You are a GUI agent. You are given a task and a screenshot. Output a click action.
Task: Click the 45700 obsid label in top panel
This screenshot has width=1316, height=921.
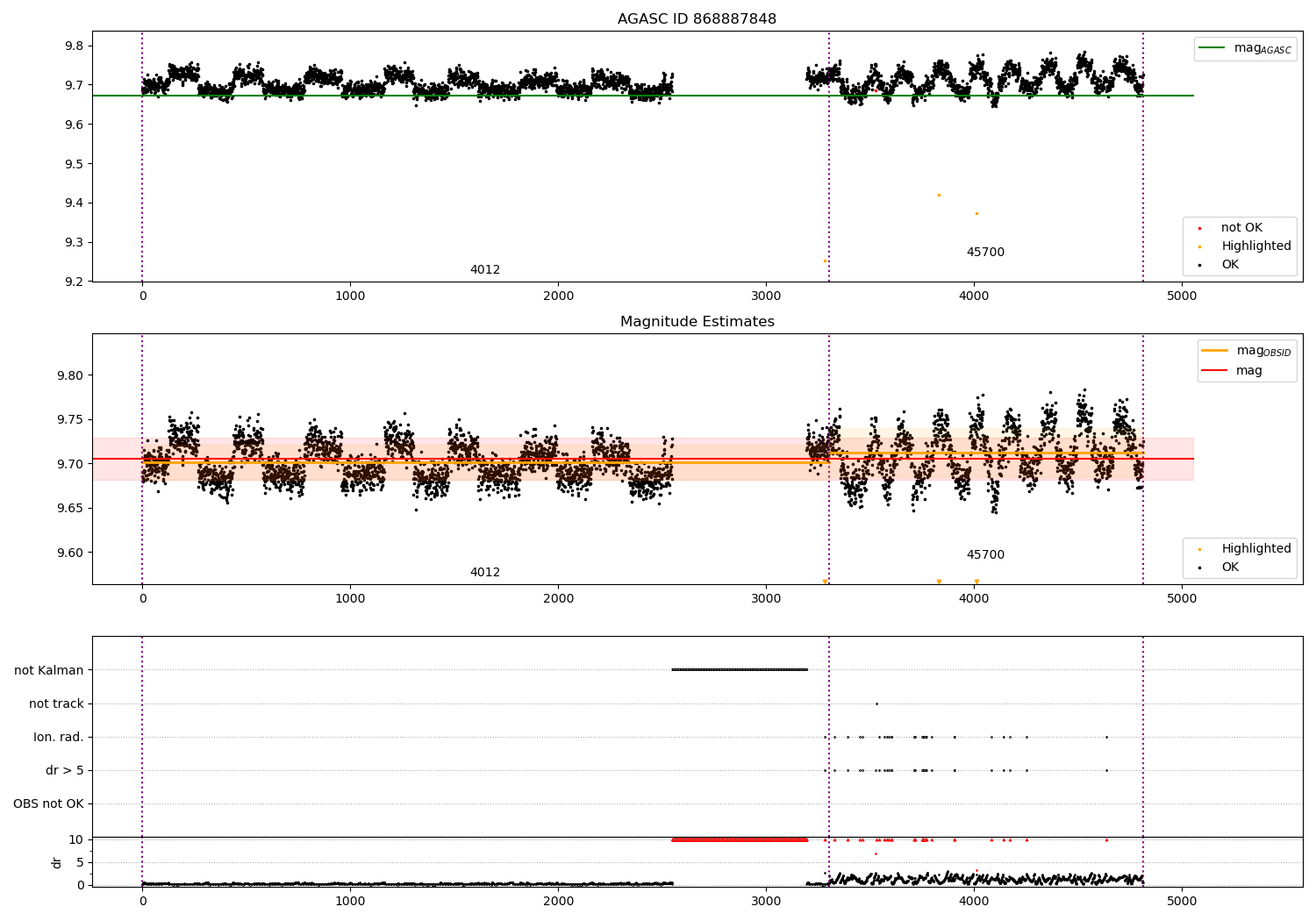tap(985, 253)
